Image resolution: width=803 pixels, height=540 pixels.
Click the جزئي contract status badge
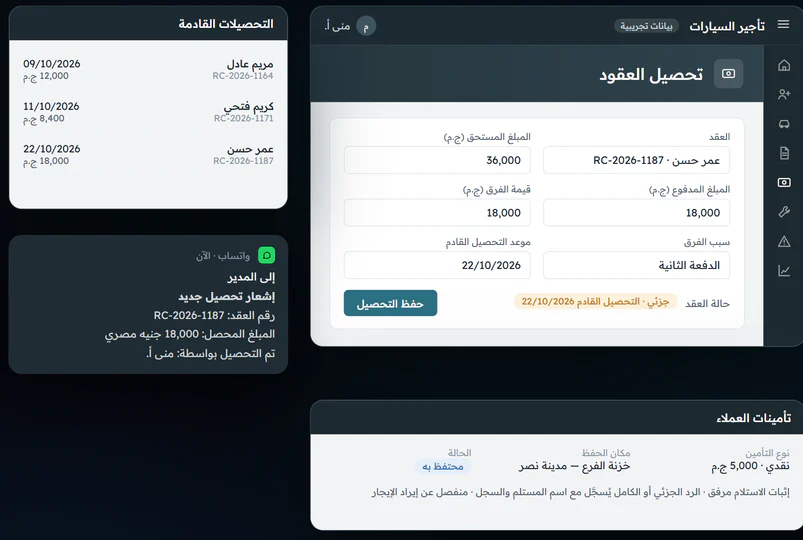pos(595,302)
